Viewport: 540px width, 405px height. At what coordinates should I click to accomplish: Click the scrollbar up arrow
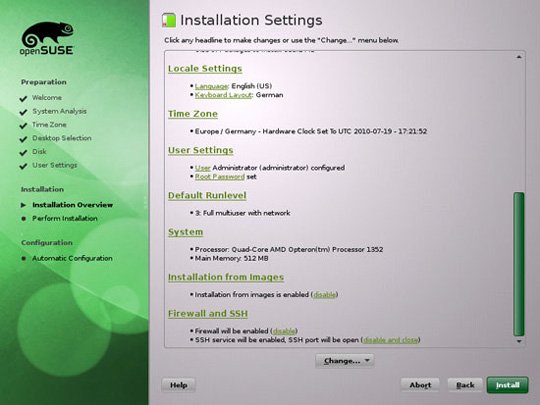519,57
